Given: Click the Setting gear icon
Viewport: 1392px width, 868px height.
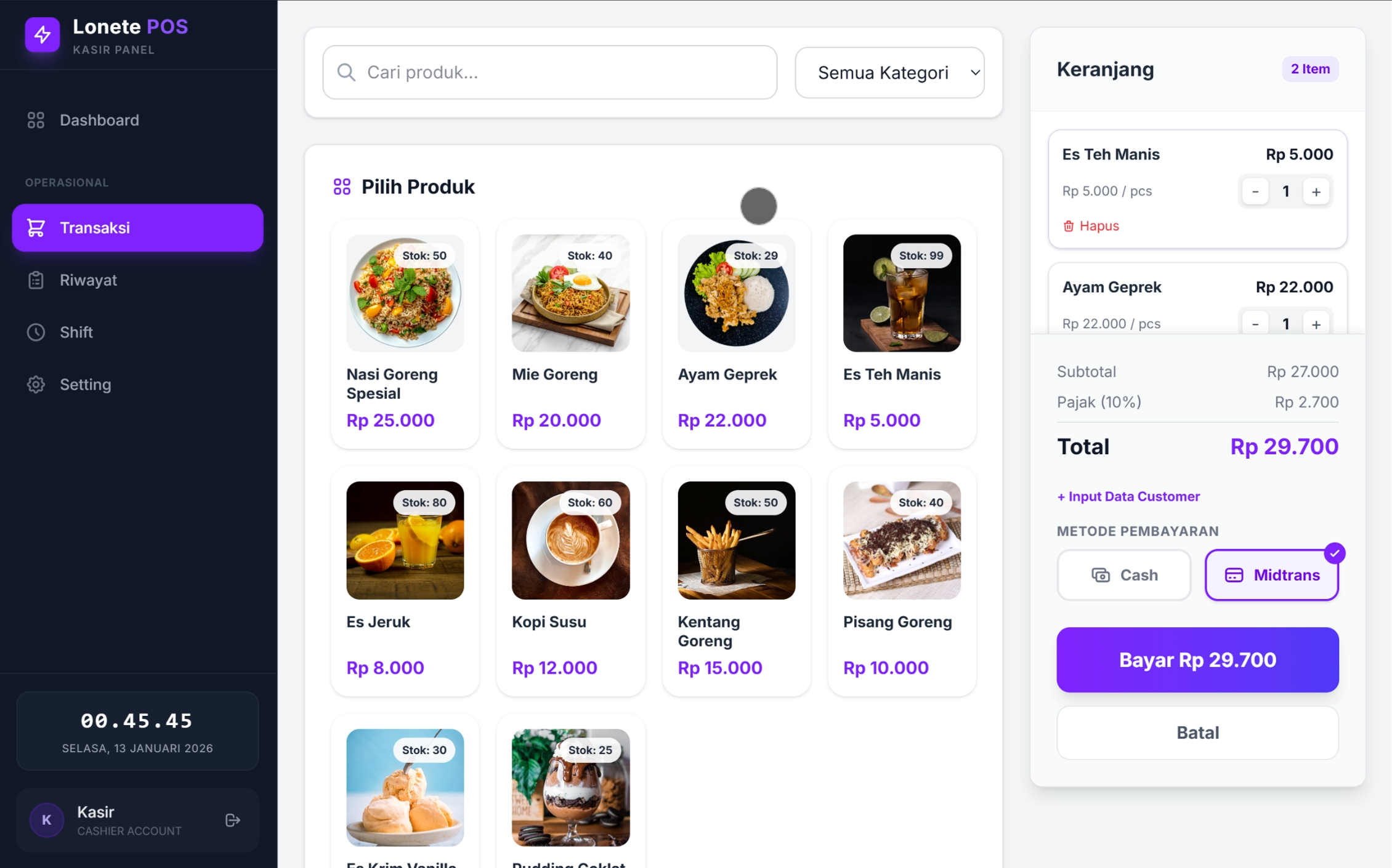Looking at the screenshot, I should pos(36,385).
